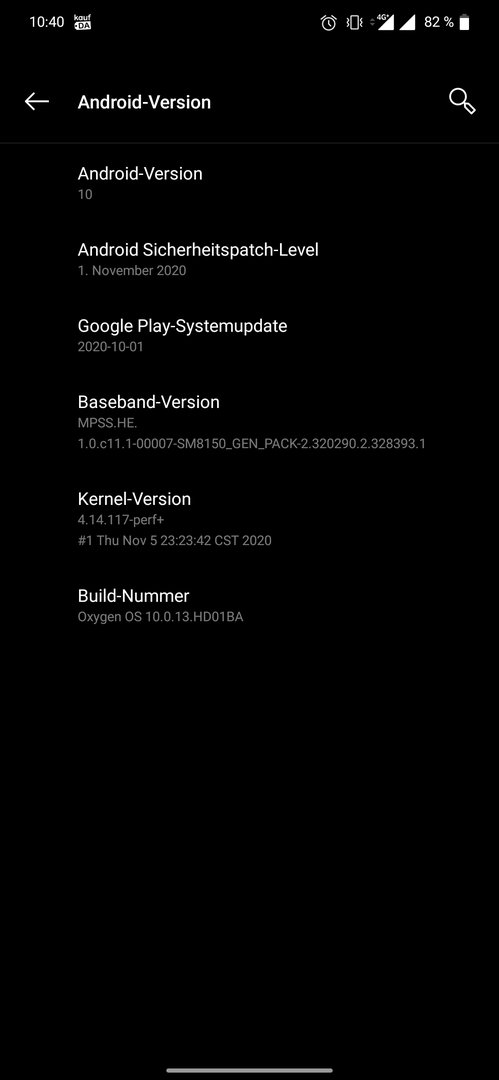Image resolution: width=499 pixels, height=1080 pixels.
Task: Select the Android-Version 10 entry
Action: click(250, 183)
